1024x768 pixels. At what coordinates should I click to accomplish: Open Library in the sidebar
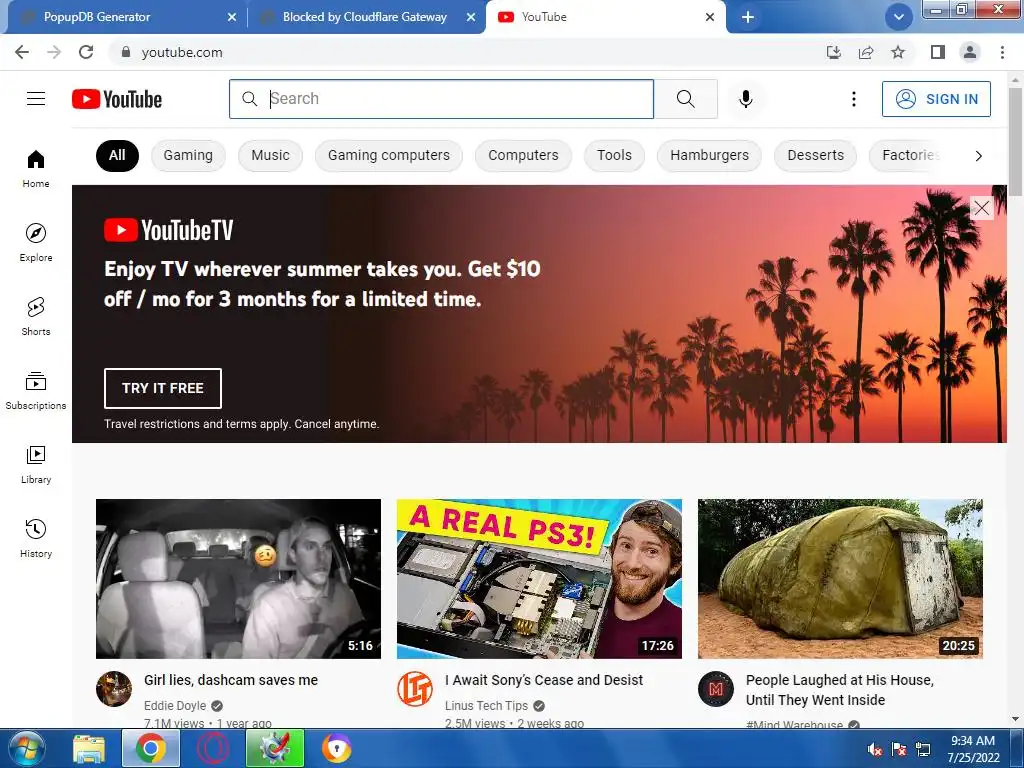click(36, 464)
